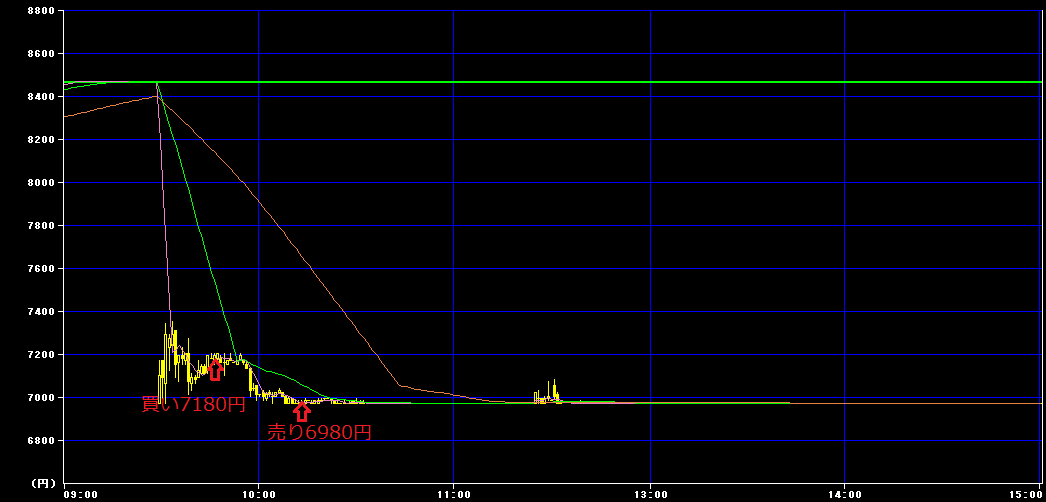Viewport: 1046px width, 502px height.
Task: Click the 8200 price axis label
Action: tap(43, 139)
